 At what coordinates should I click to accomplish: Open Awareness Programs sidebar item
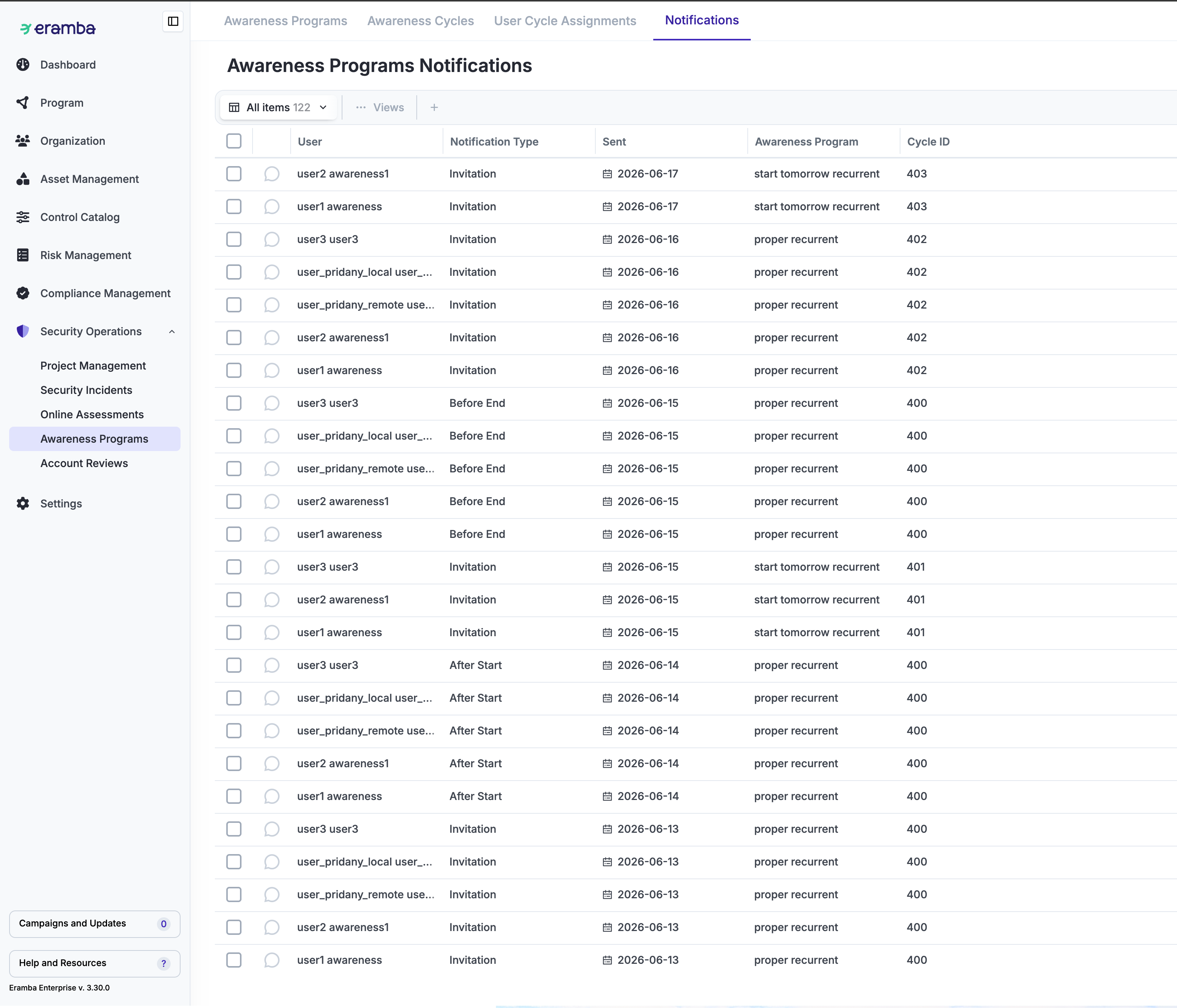point(95,439)
